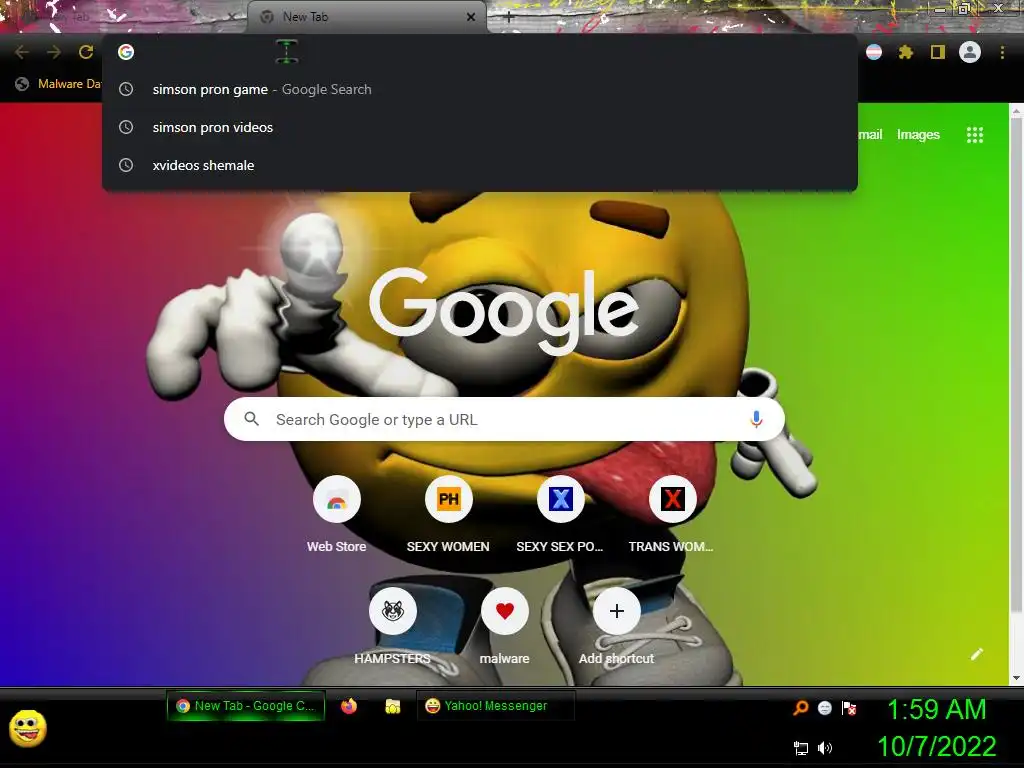This screenshot has width=1024, height=768.
Task: Open the Google apps grid
Action: pyautogui.click(x=975, y=135)
